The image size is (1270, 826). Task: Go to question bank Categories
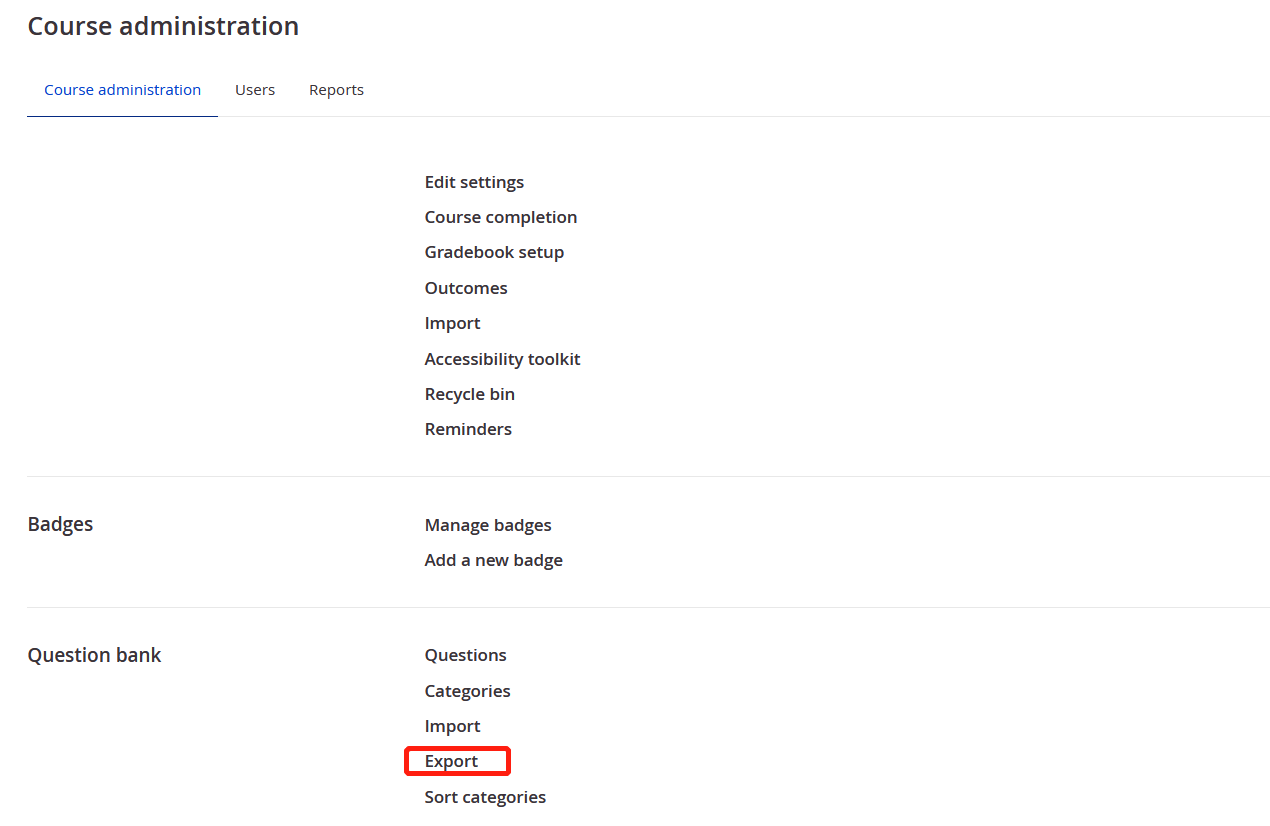click(x=468, y=691)
